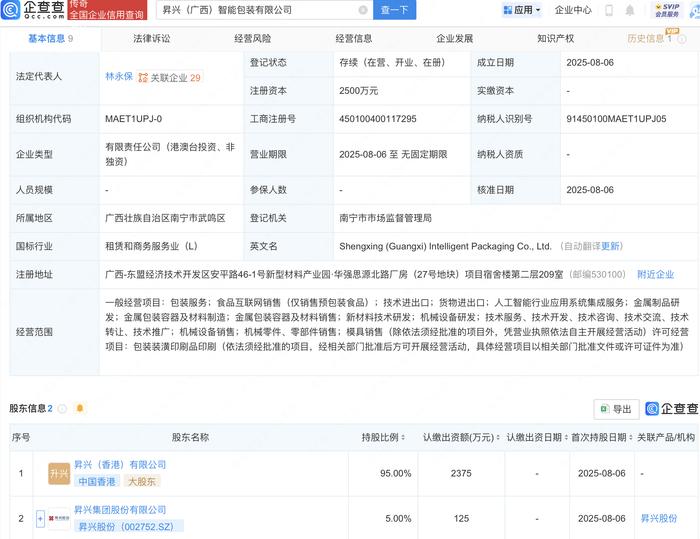Switch to 经营风险 tab
Image resolution: width=700 pixels, height=539 pixels.
tap(253, 39)
